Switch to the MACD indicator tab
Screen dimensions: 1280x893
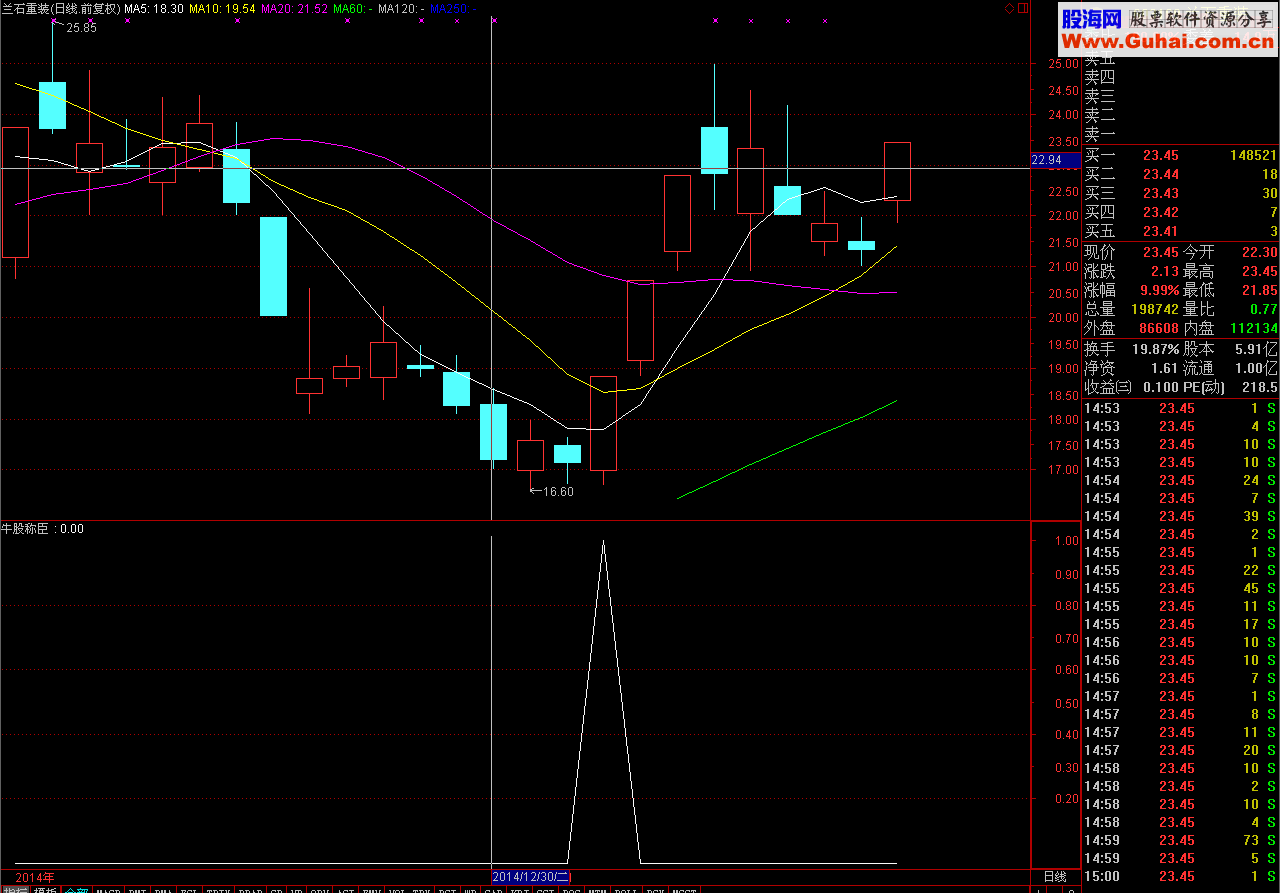coord(108,889)
